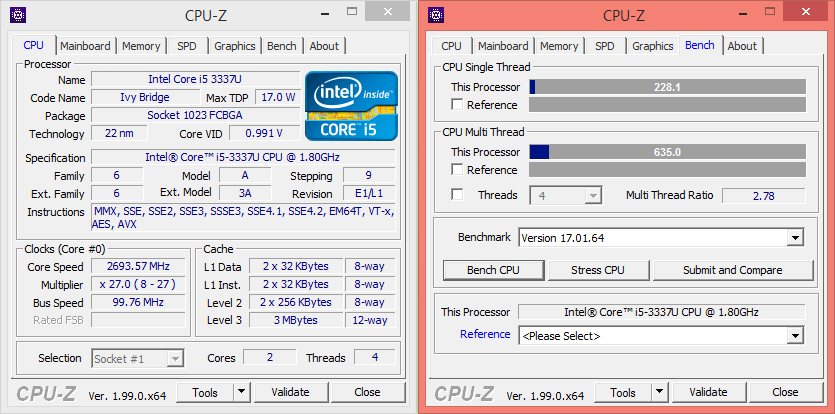Click the Max TDP value 17.0 W

click(277, 97)
